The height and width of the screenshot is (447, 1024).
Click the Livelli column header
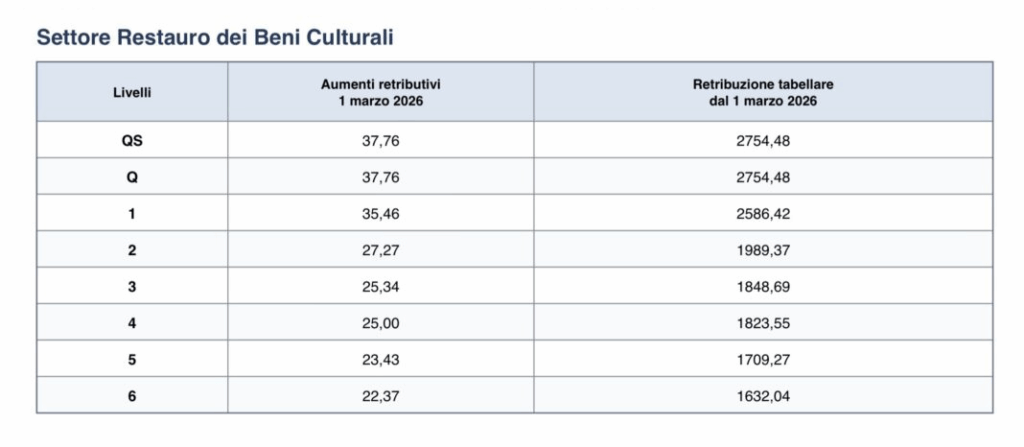click(x=132, y=92)
